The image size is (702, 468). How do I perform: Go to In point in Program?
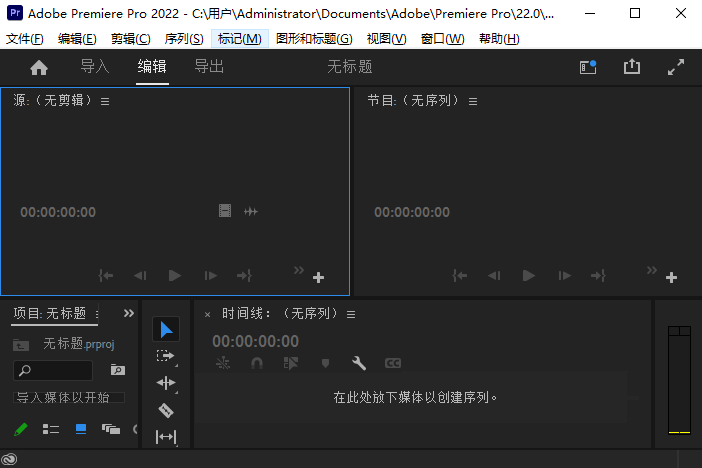pyautogui.click(x=460, y=275)
